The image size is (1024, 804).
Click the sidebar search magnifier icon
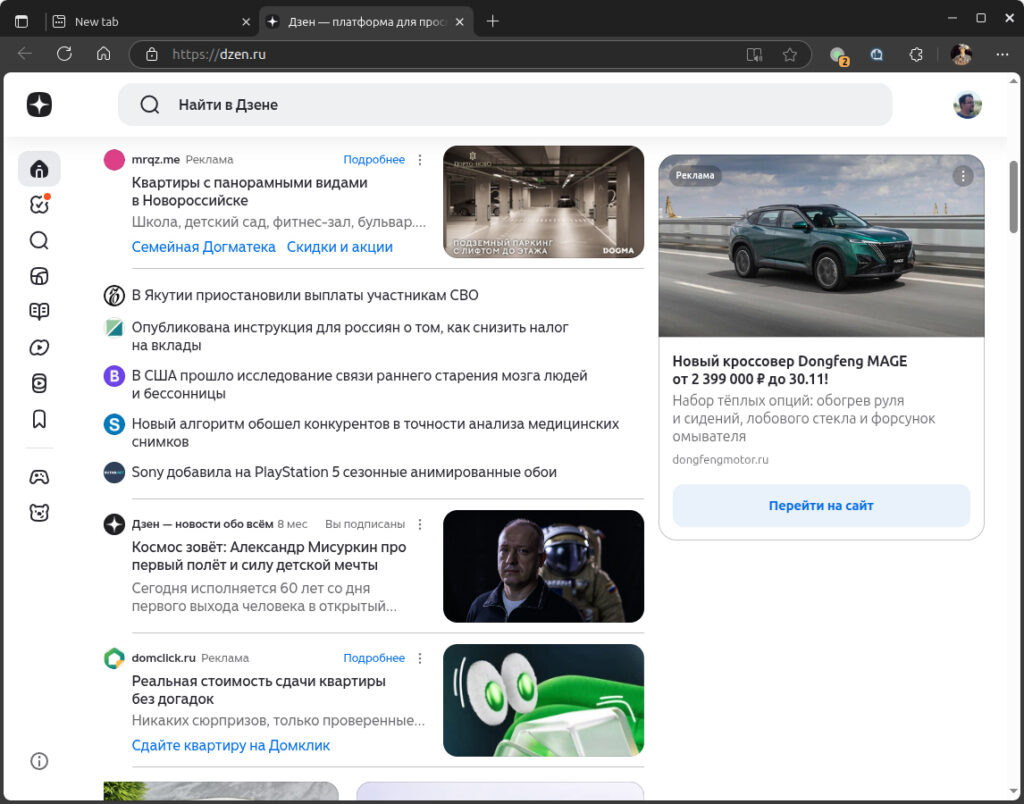39,240
